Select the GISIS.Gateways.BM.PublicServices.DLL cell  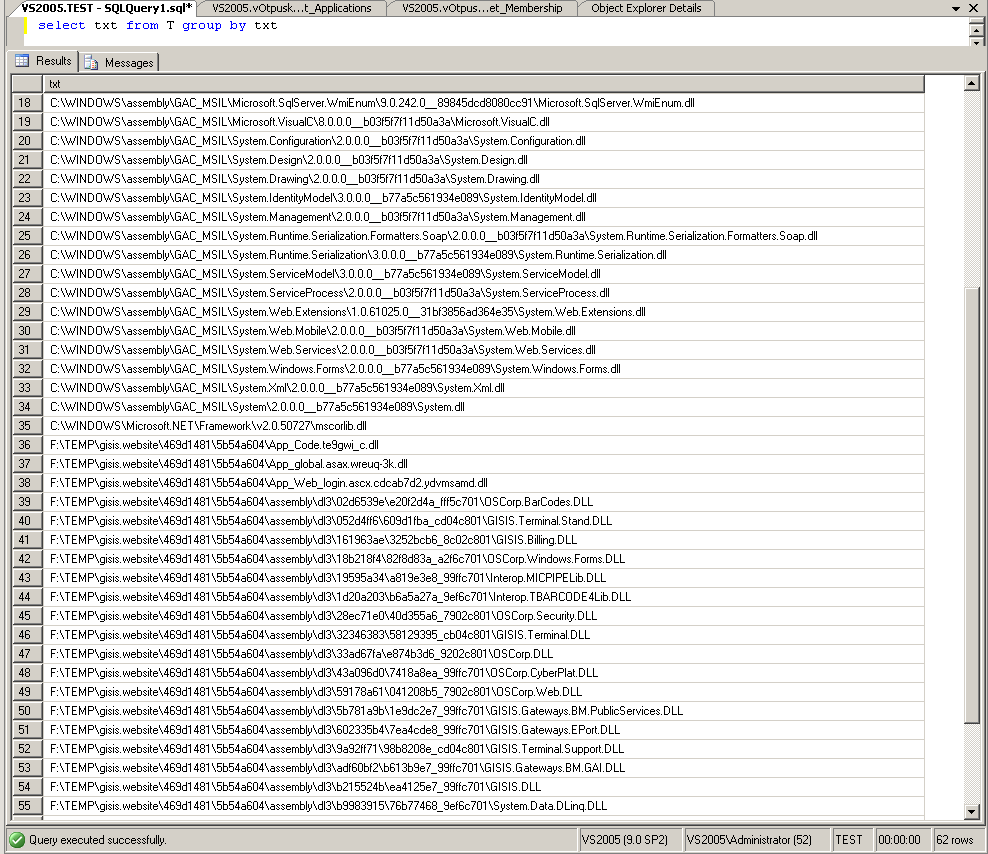click(x=483, y=710)
